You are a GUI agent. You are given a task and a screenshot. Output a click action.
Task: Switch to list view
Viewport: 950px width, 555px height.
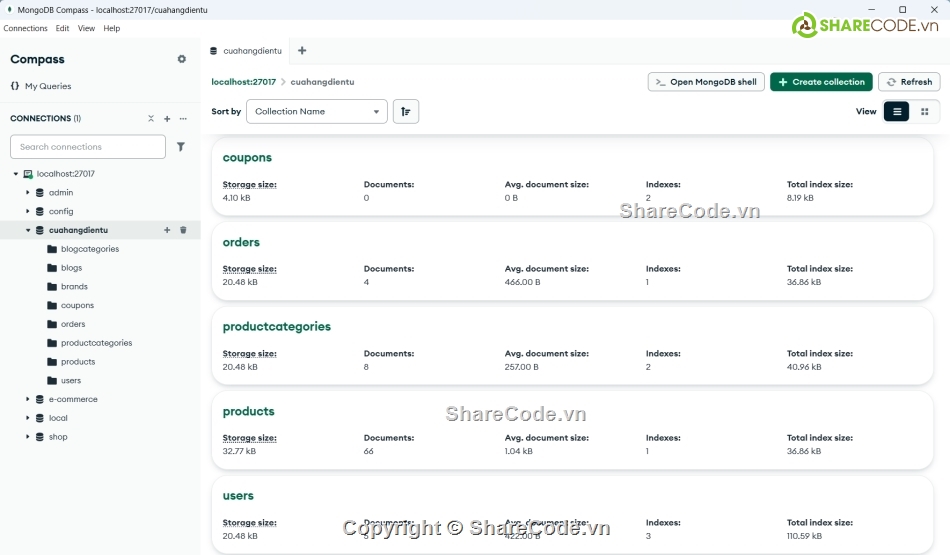click(897, 111)
